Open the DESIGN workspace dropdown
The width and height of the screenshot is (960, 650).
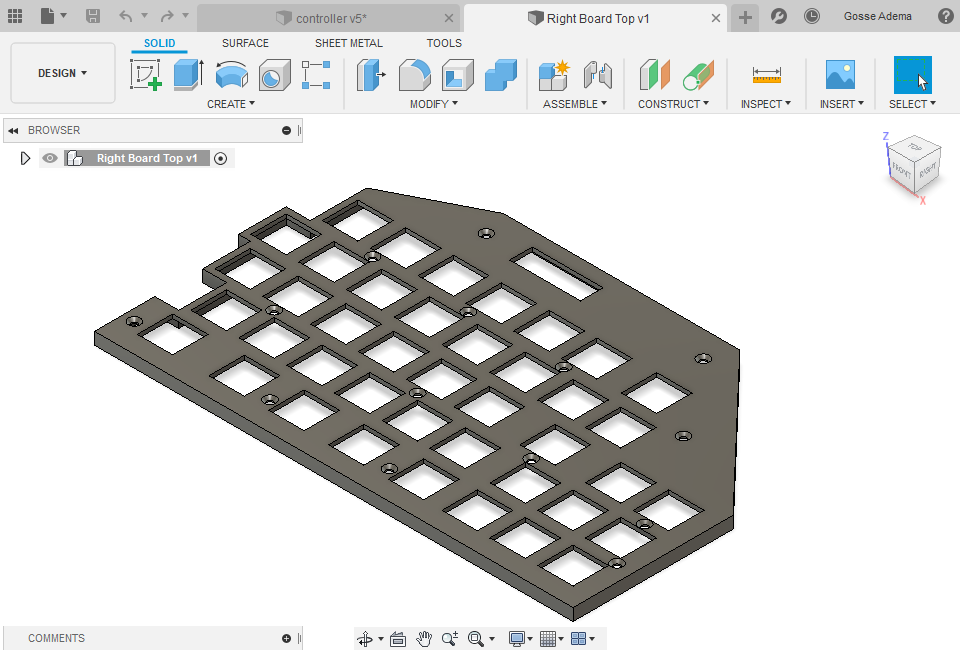pos(62,73)
